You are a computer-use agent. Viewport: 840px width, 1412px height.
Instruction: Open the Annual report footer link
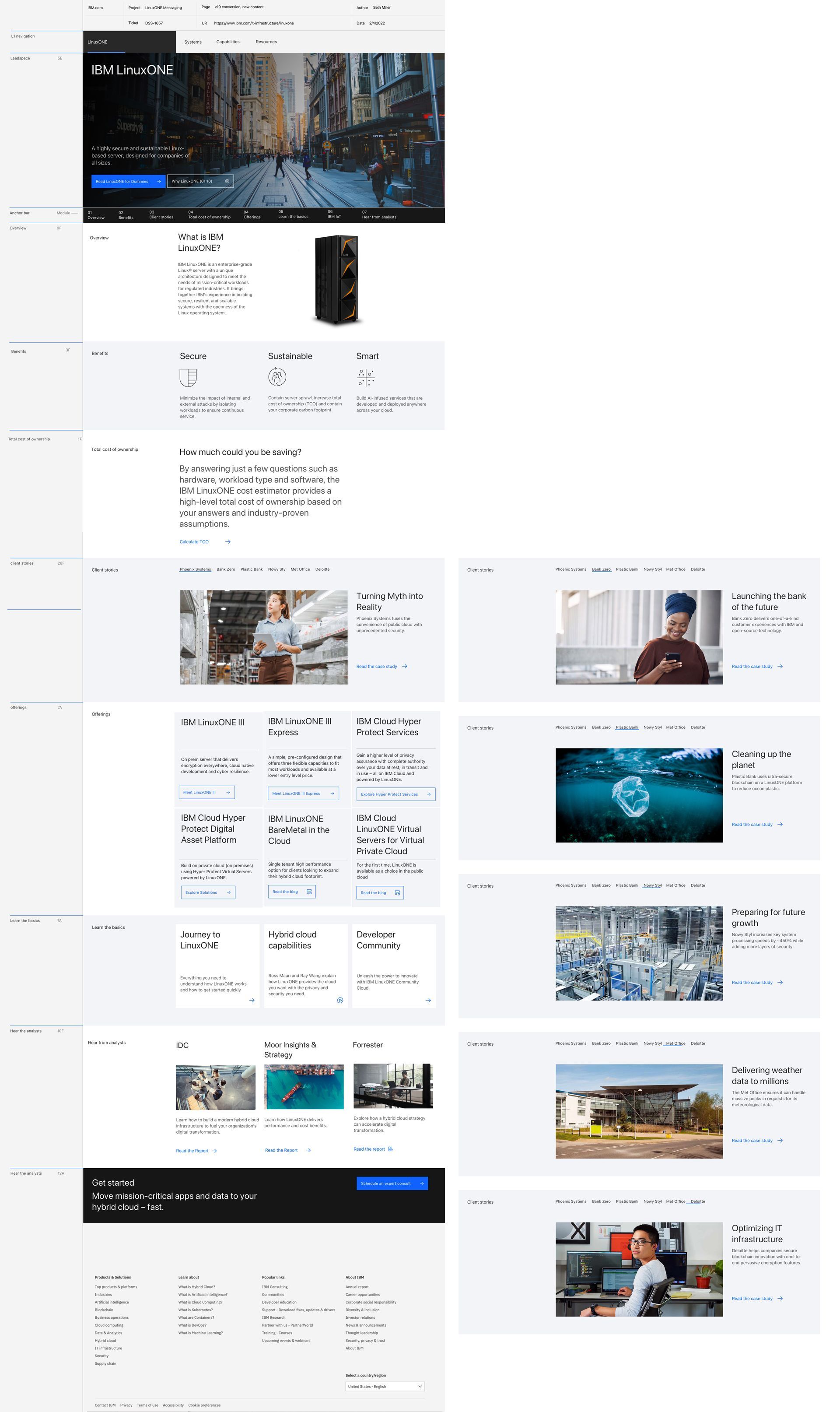(x=357, y=1287)
